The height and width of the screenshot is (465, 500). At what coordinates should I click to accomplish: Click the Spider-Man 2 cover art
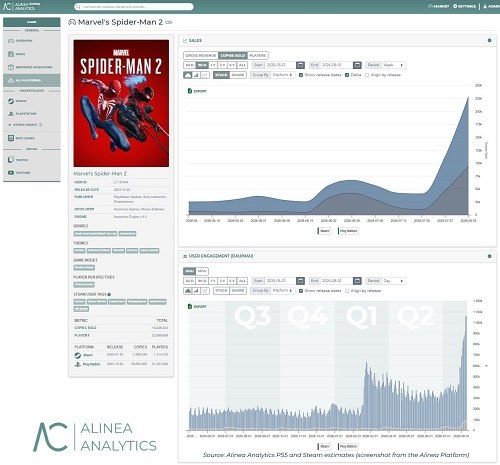(x=121, y=103)
